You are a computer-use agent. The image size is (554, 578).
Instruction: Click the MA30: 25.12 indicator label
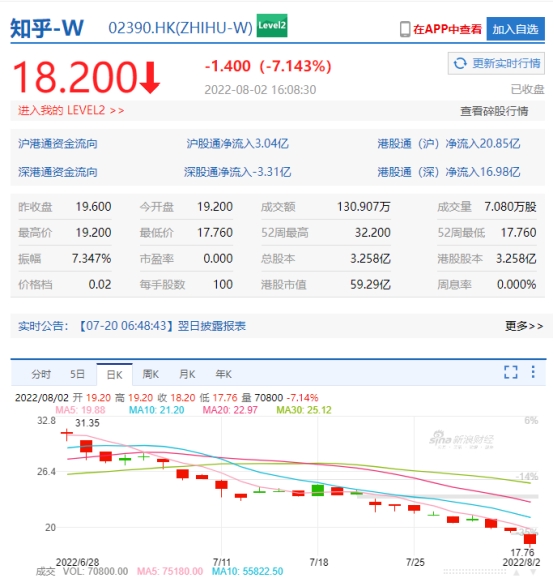click(304, 410)
